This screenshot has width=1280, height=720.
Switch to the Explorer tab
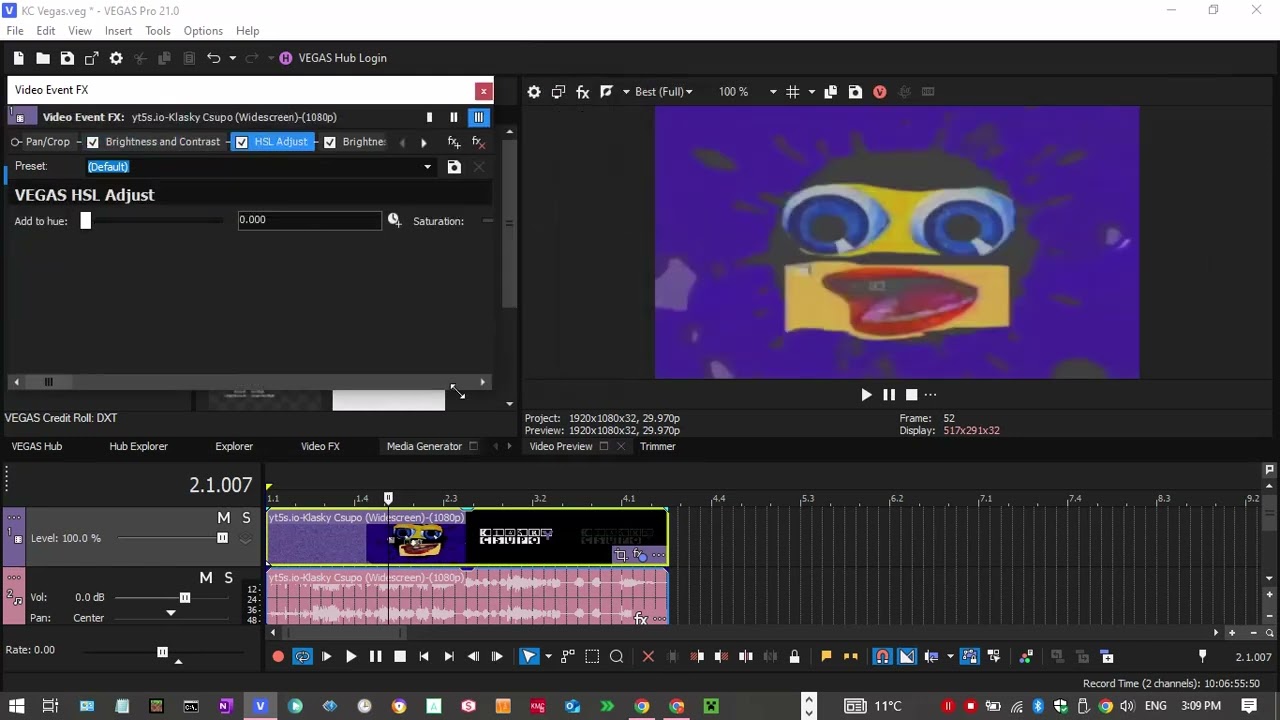[x=234, y=447]
